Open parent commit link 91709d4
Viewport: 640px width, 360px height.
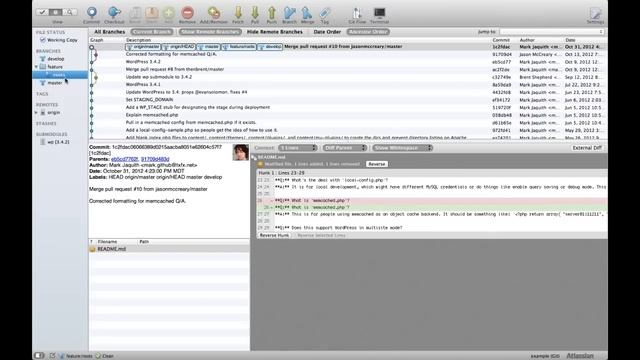click(155, 159)
